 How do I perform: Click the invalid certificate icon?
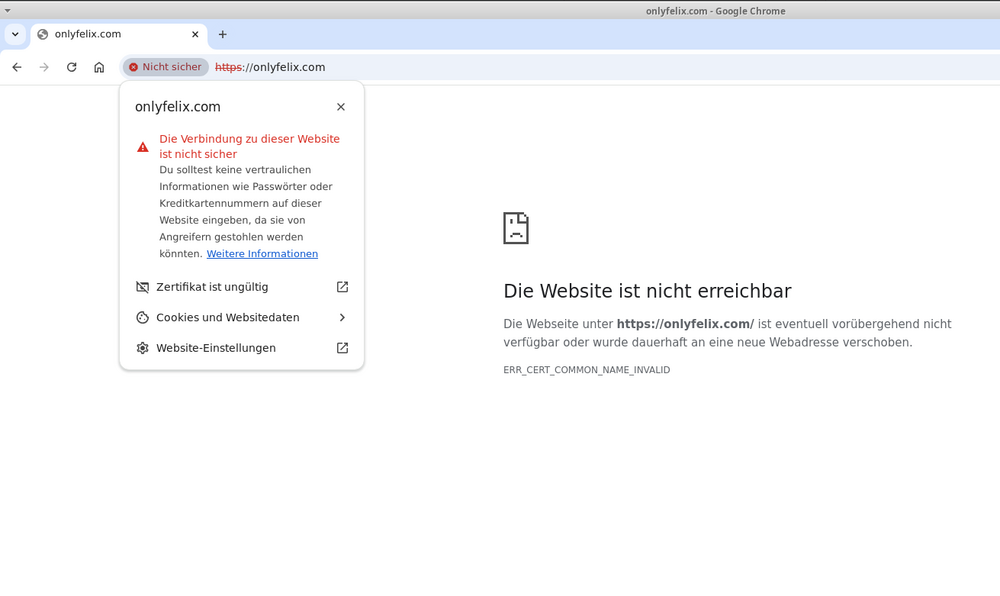(142, 287)
